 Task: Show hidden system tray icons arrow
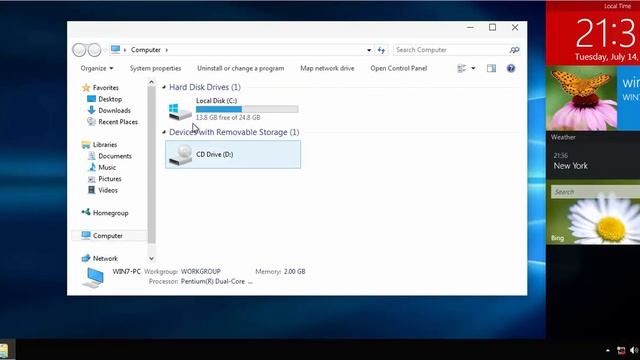(x=608, y=350)
